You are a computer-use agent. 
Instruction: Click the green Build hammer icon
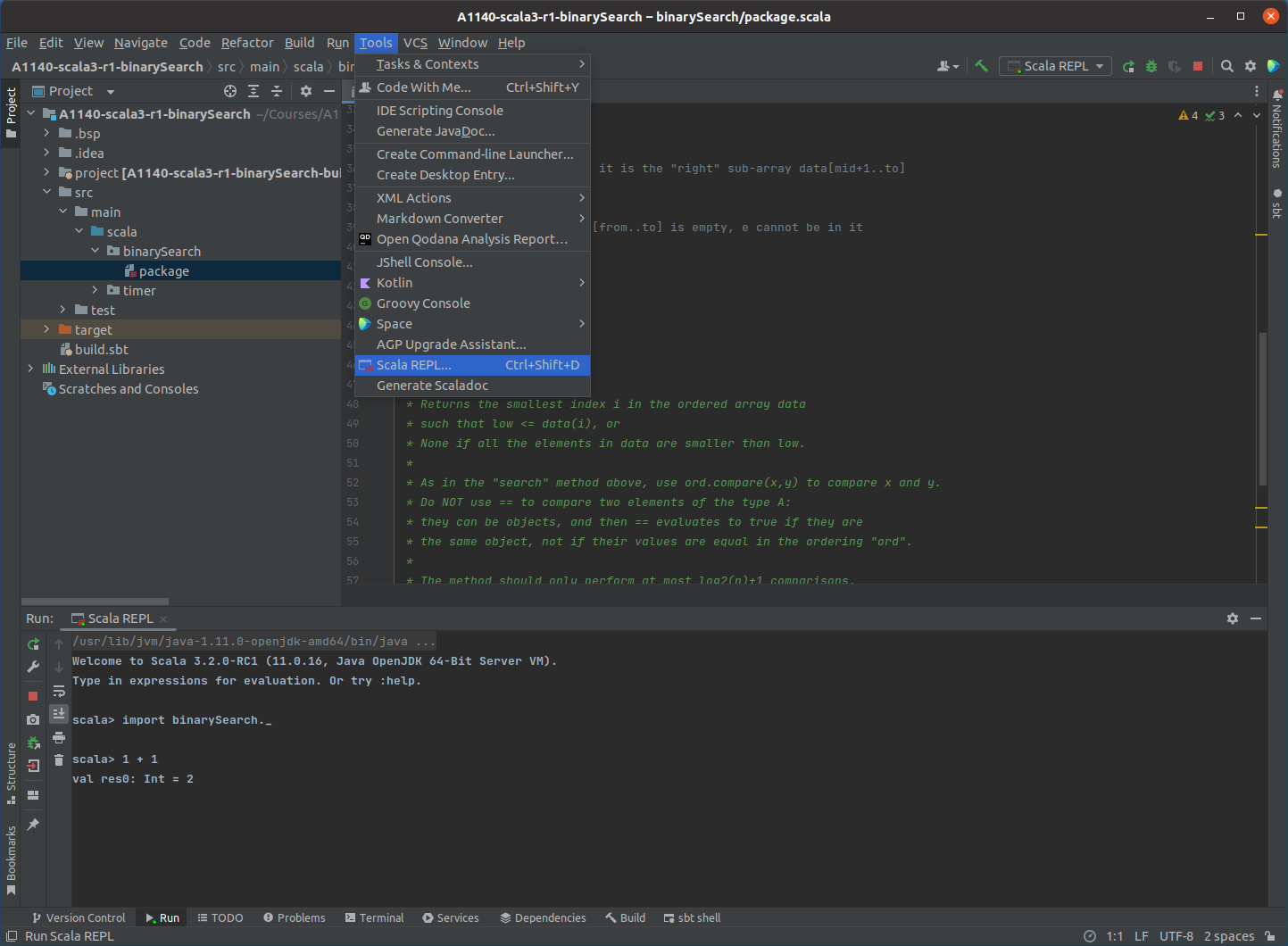click(x=981, y=66)
